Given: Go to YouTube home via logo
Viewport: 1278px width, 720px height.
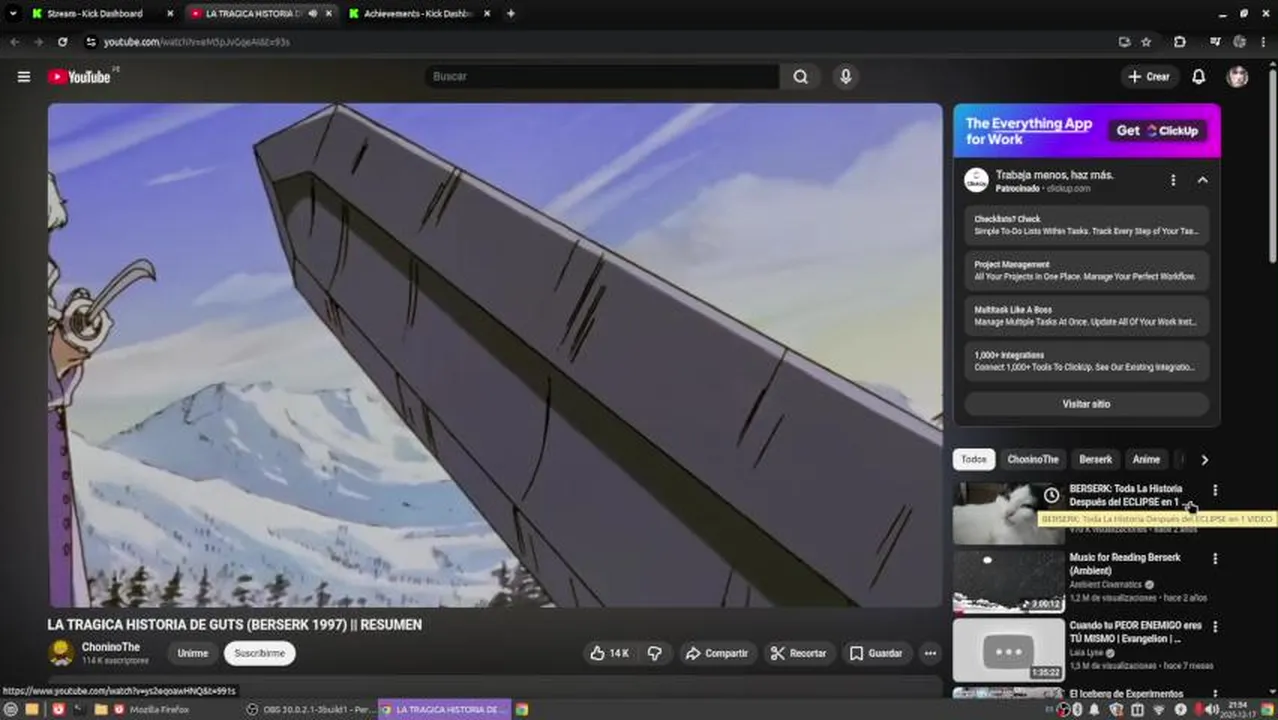Looking at the screenshot, I should click(x=79, y=77).
